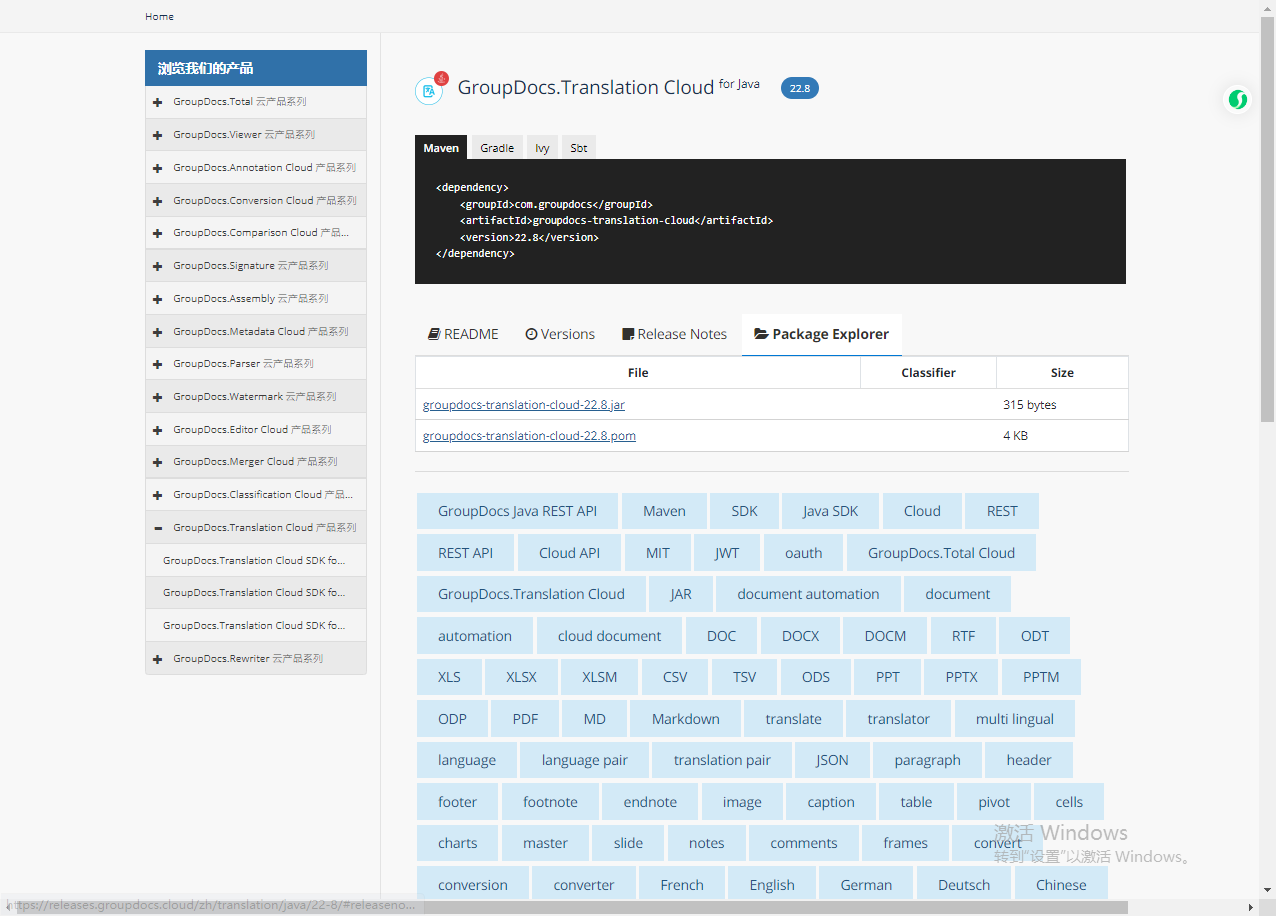Switch to the Ivy tab
The height and width of the screenshot is (916, 1276).
click(x=542, y=147)
